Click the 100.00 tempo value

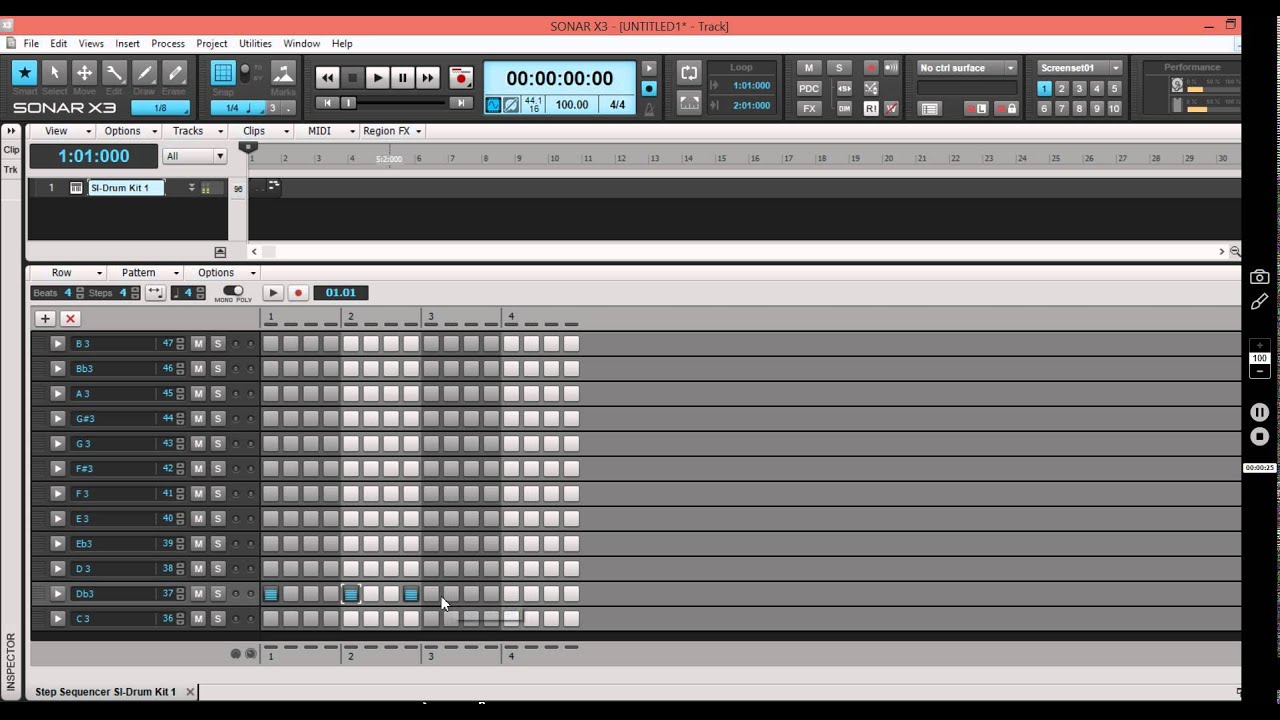571,105
